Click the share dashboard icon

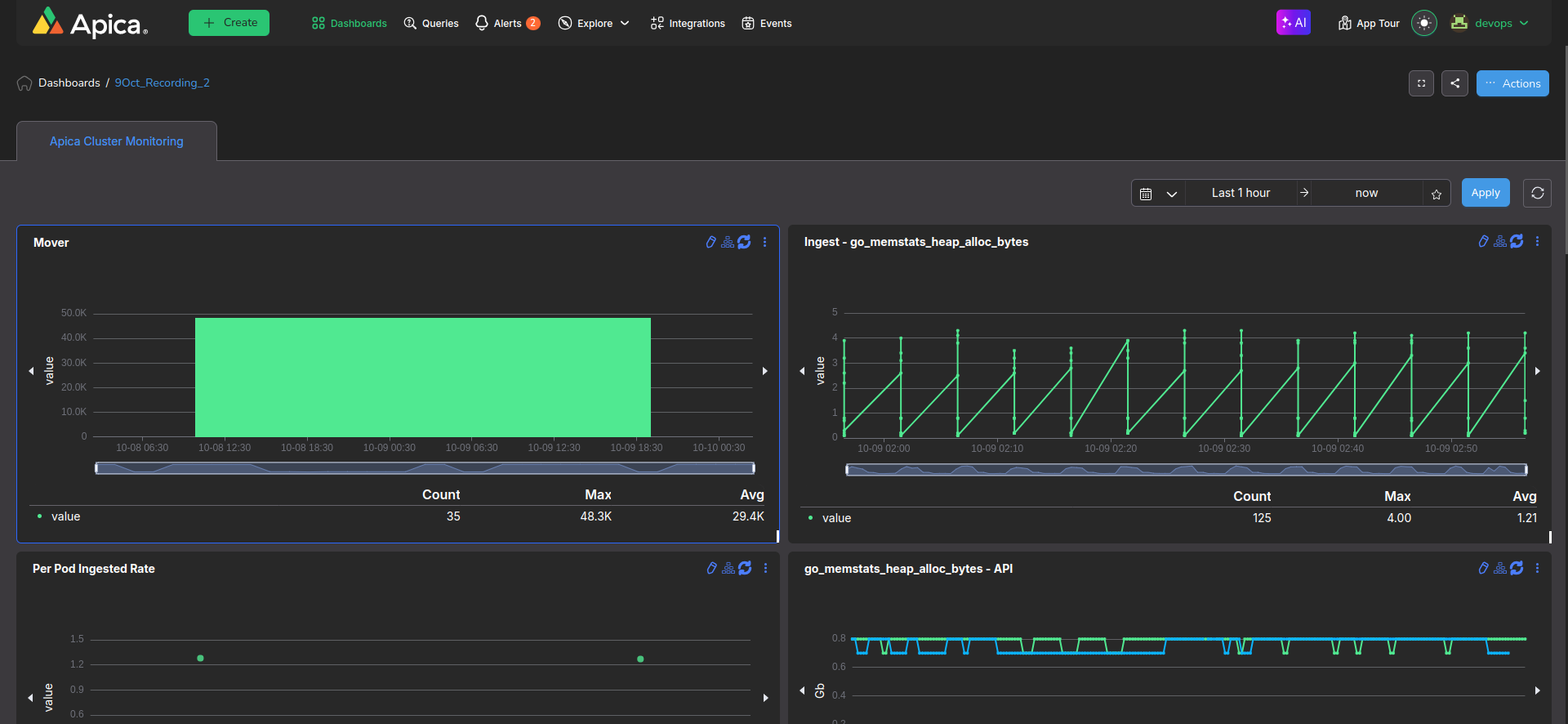[1454, 83]
